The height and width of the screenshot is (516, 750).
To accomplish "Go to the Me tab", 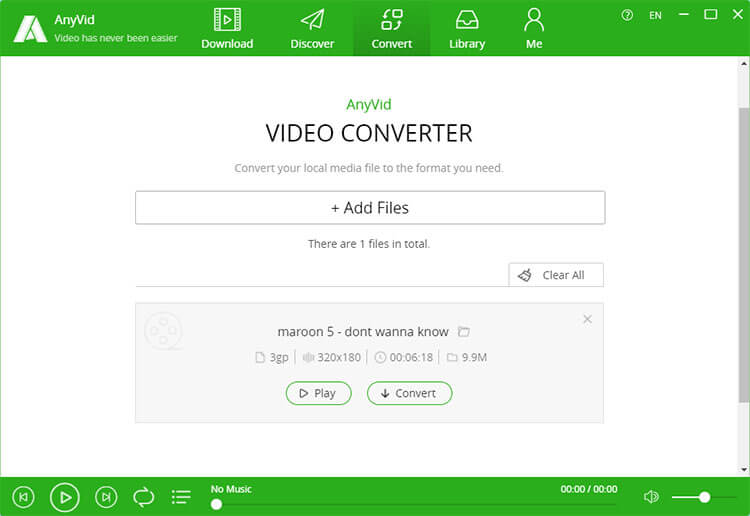I will [x=534, y=29].
